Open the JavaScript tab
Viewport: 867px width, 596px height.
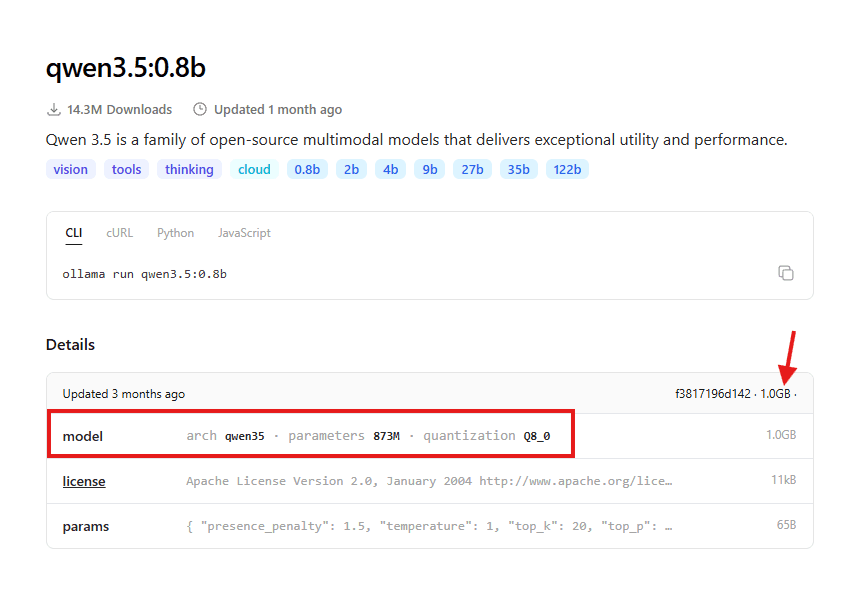point(244,233)
